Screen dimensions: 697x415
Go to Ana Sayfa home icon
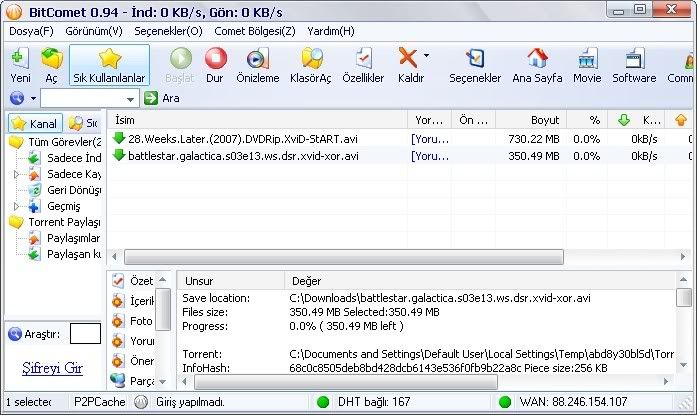click(537, 59)
